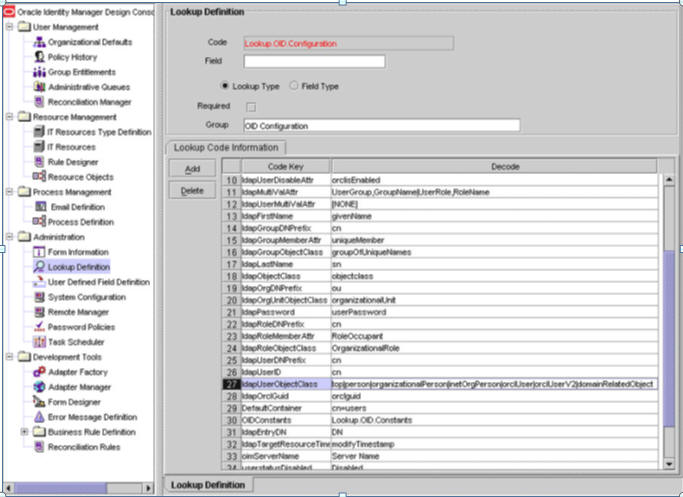Collapse the Administration folder
683x497 pixels.
pos(10,237)
